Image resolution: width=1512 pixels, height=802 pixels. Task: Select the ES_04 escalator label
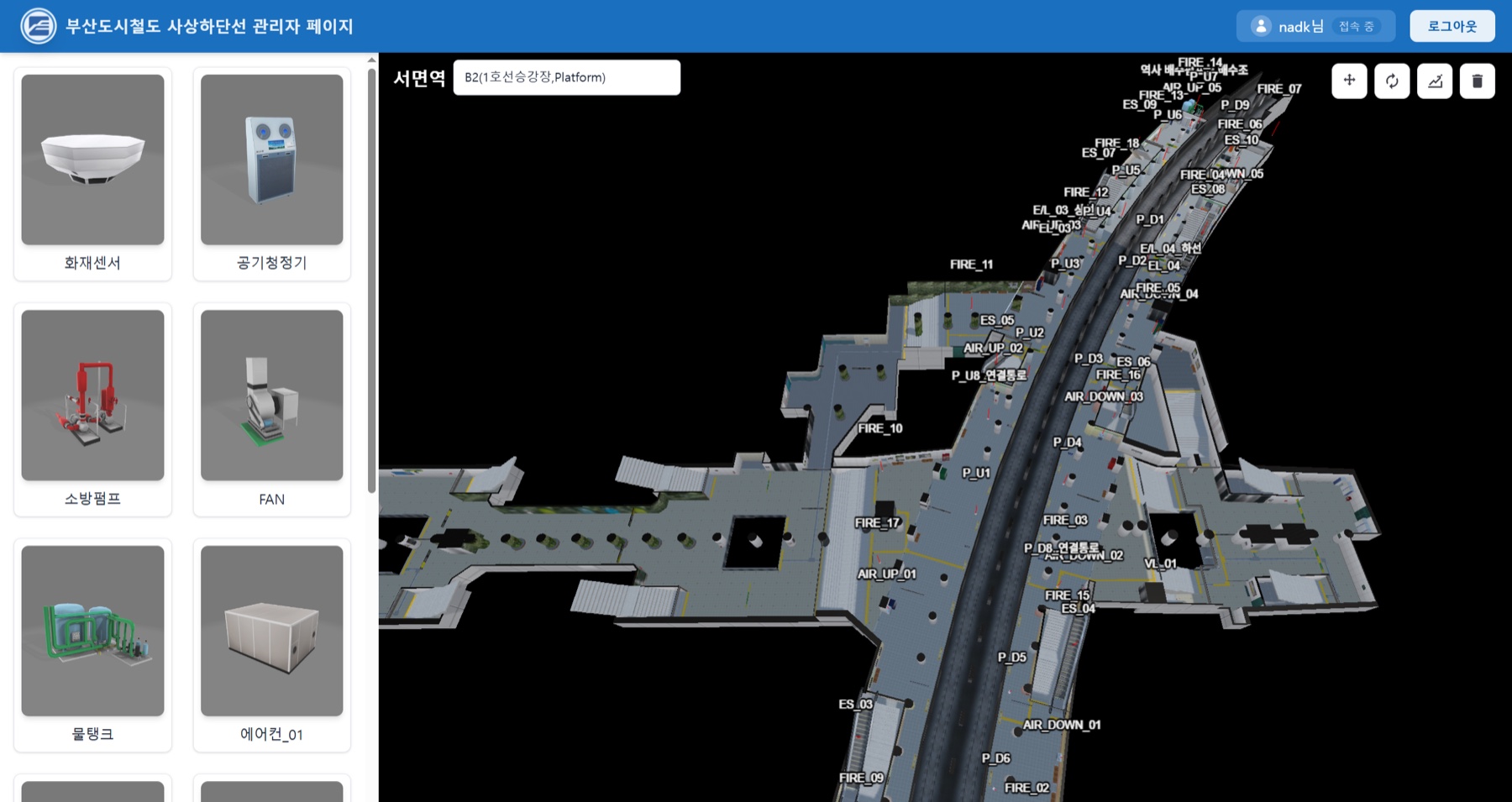pos(1079,608)
